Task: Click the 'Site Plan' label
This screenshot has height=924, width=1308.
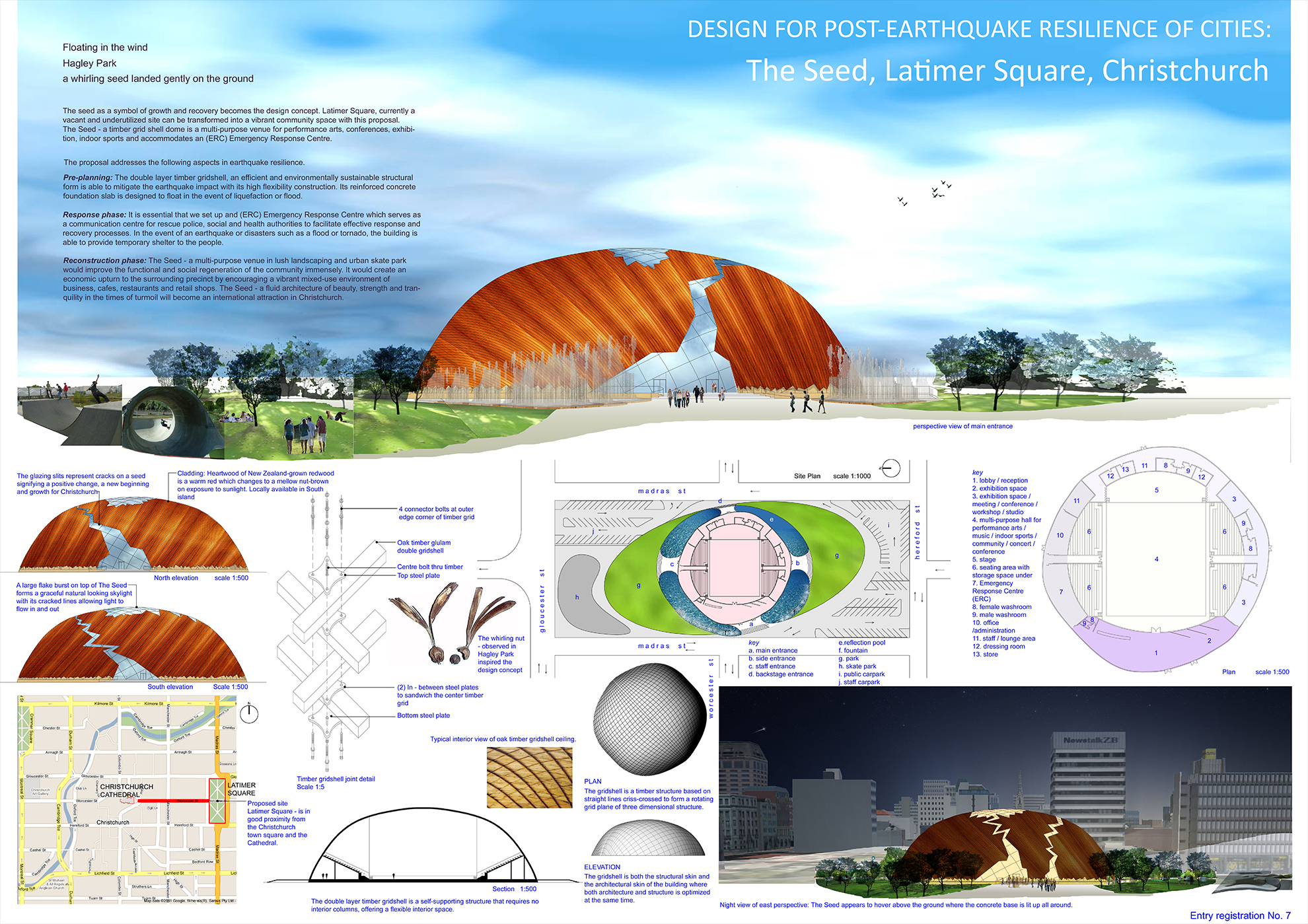Action: [807, 476]
